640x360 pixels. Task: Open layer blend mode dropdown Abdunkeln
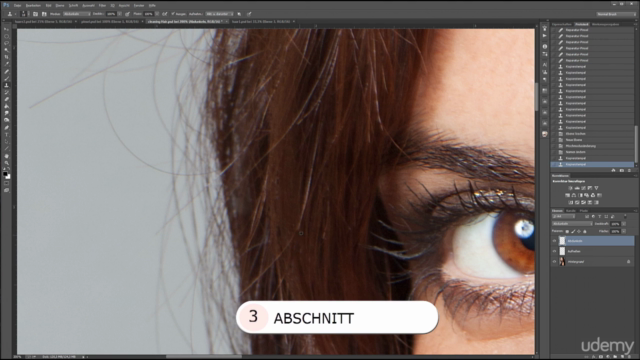(x=572, y=224)
